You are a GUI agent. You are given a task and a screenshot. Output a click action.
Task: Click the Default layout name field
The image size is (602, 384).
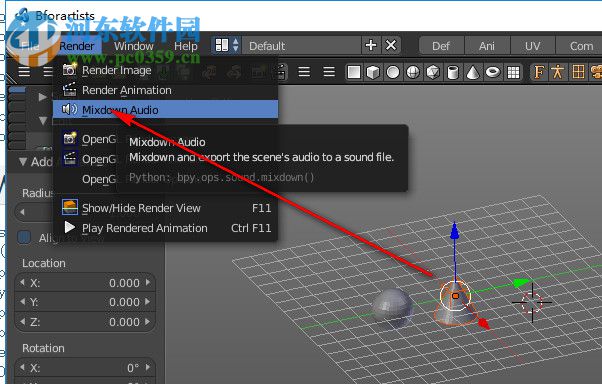pos(301,46)
